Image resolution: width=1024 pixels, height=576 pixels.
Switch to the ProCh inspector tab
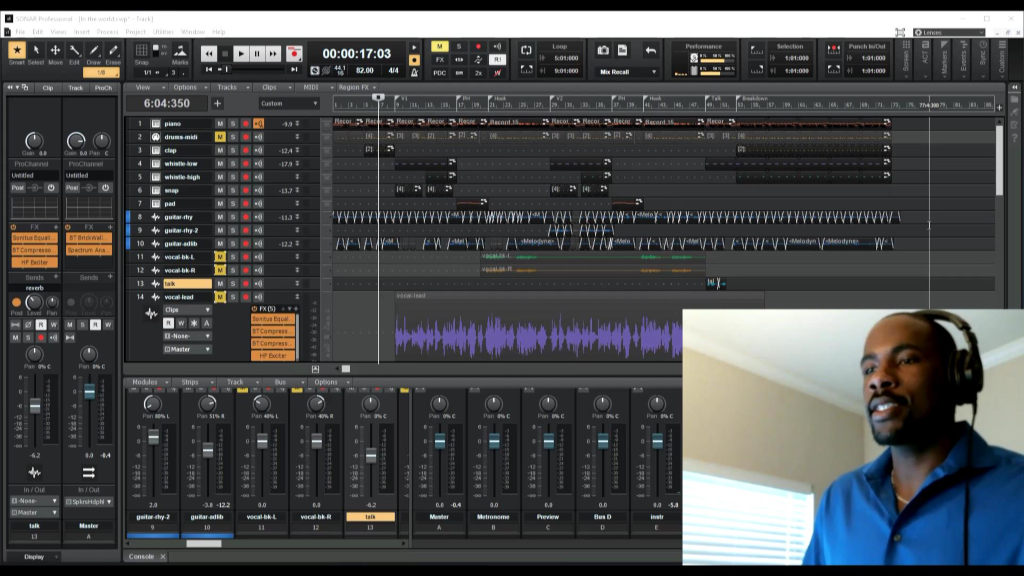coord(103,88)
